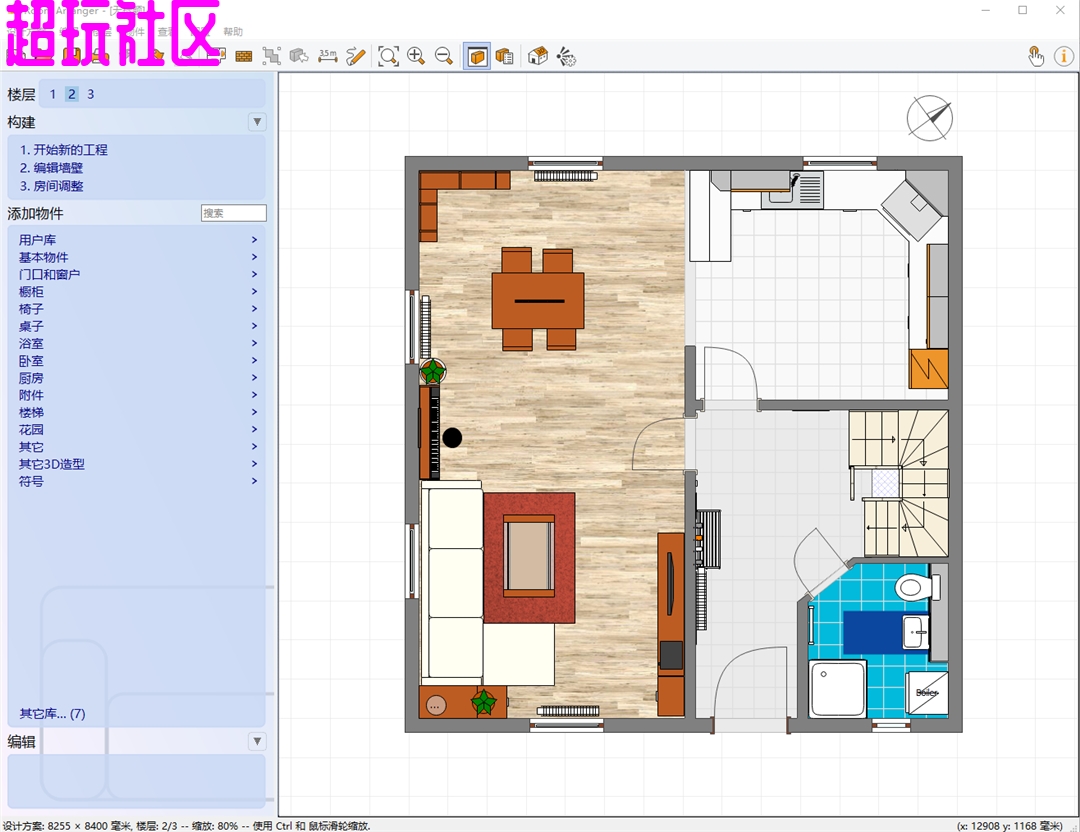This screenshot has width=1080, height=832.
Task: Open the 其它 category
Action: coord(31,446)
